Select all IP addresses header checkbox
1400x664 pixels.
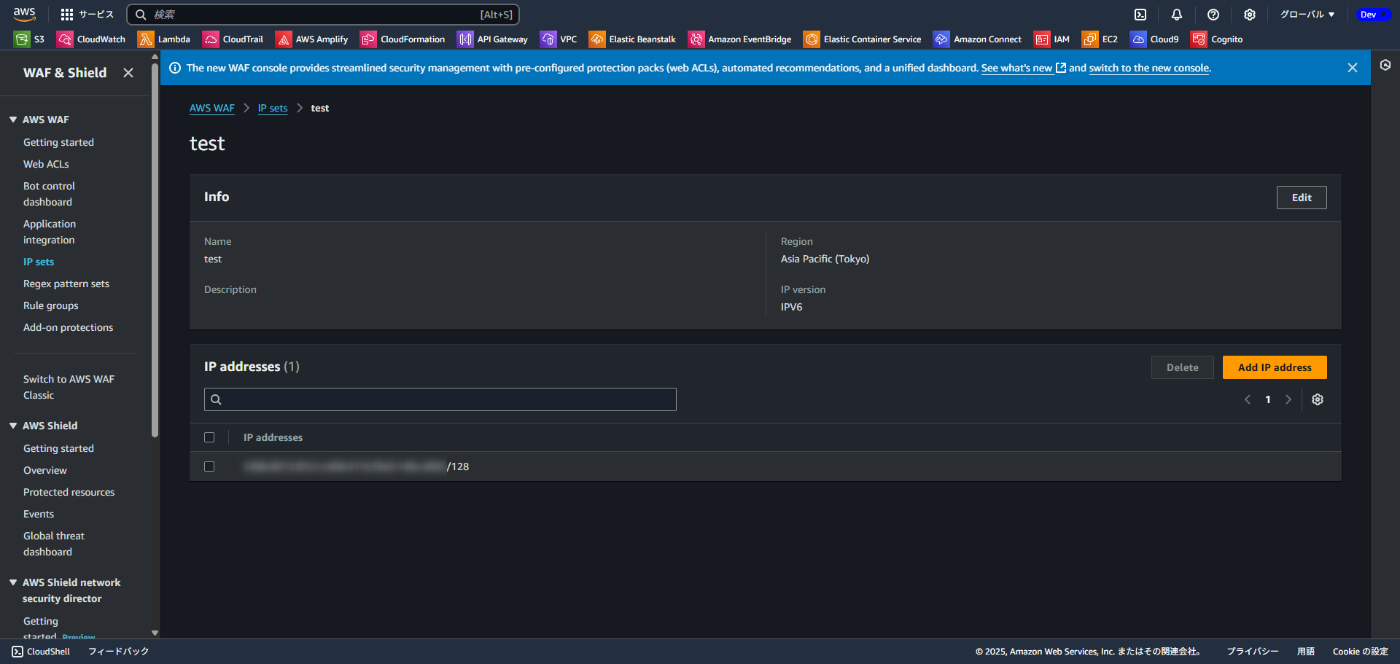209,437
